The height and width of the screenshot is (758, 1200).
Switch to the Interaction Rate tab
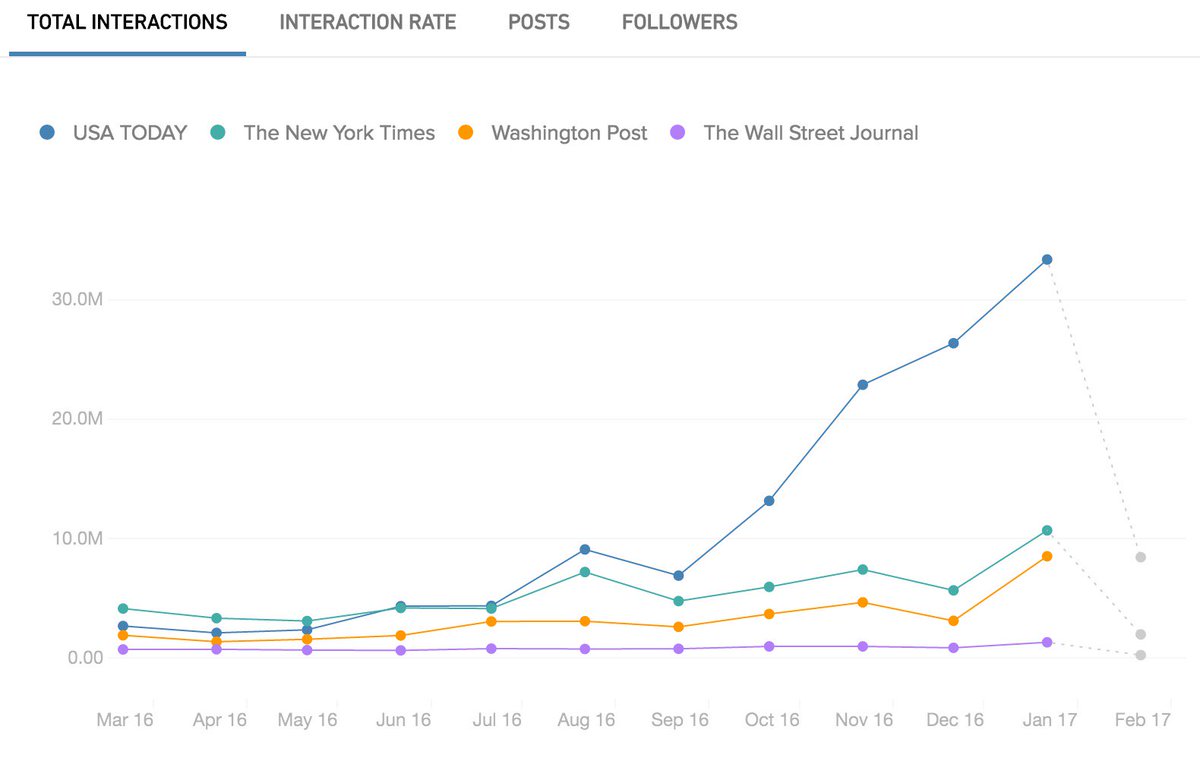click(x=367, y=22)
